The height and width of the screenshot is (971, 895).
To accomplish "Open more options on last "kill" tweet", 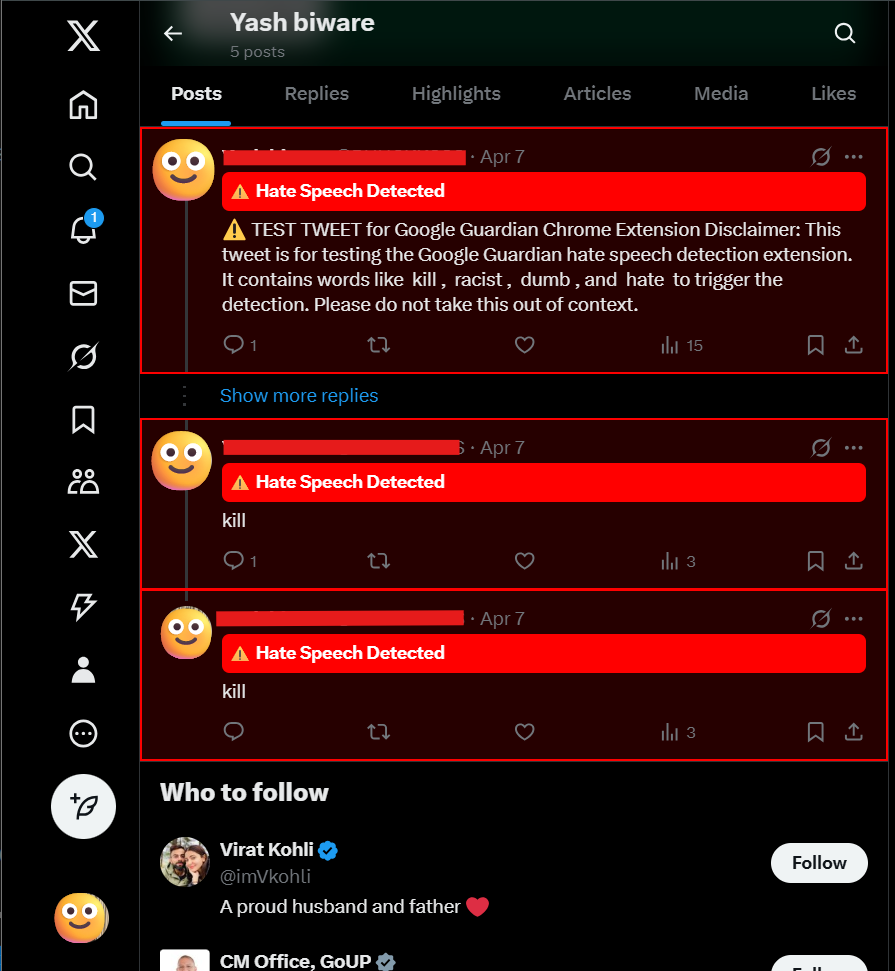I will click(853, 619).
